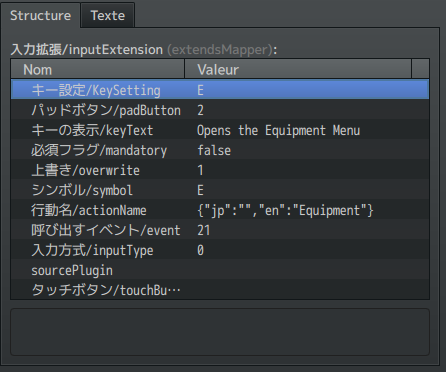446x372 pixels.
Task: Open the Texte tab
Action: pyautogui.click(x=108, y=16)
